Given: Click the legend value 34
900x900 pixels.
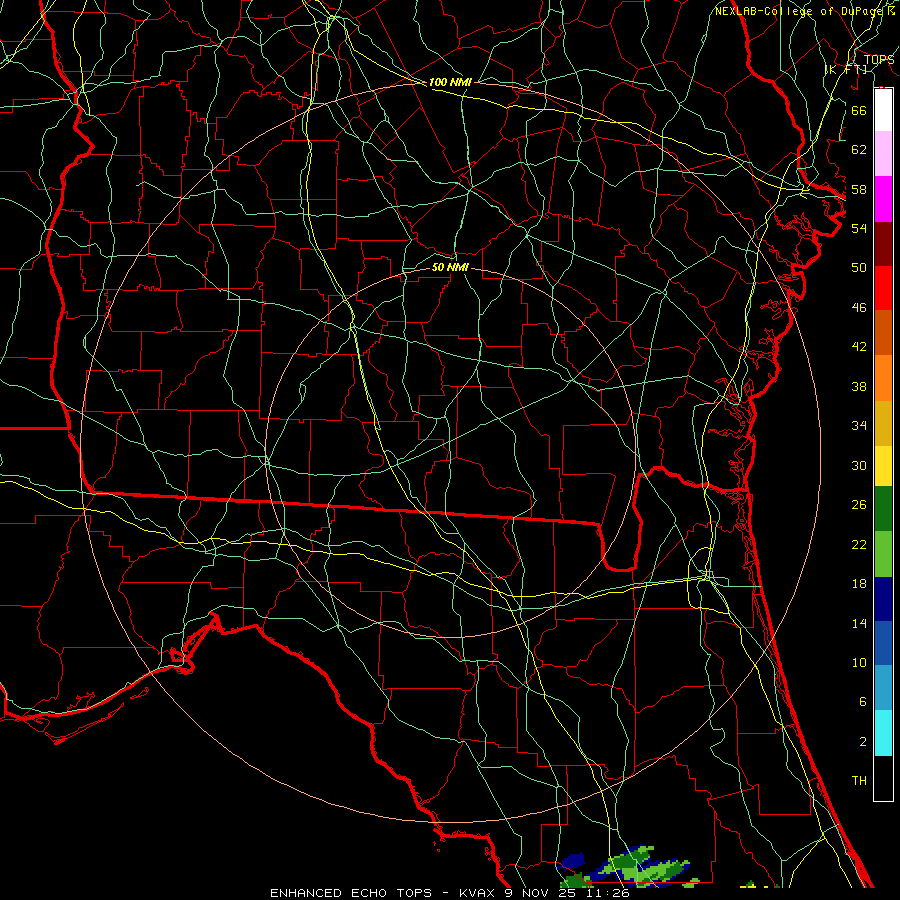Looking at the screenshot, I should pos(859,426).
